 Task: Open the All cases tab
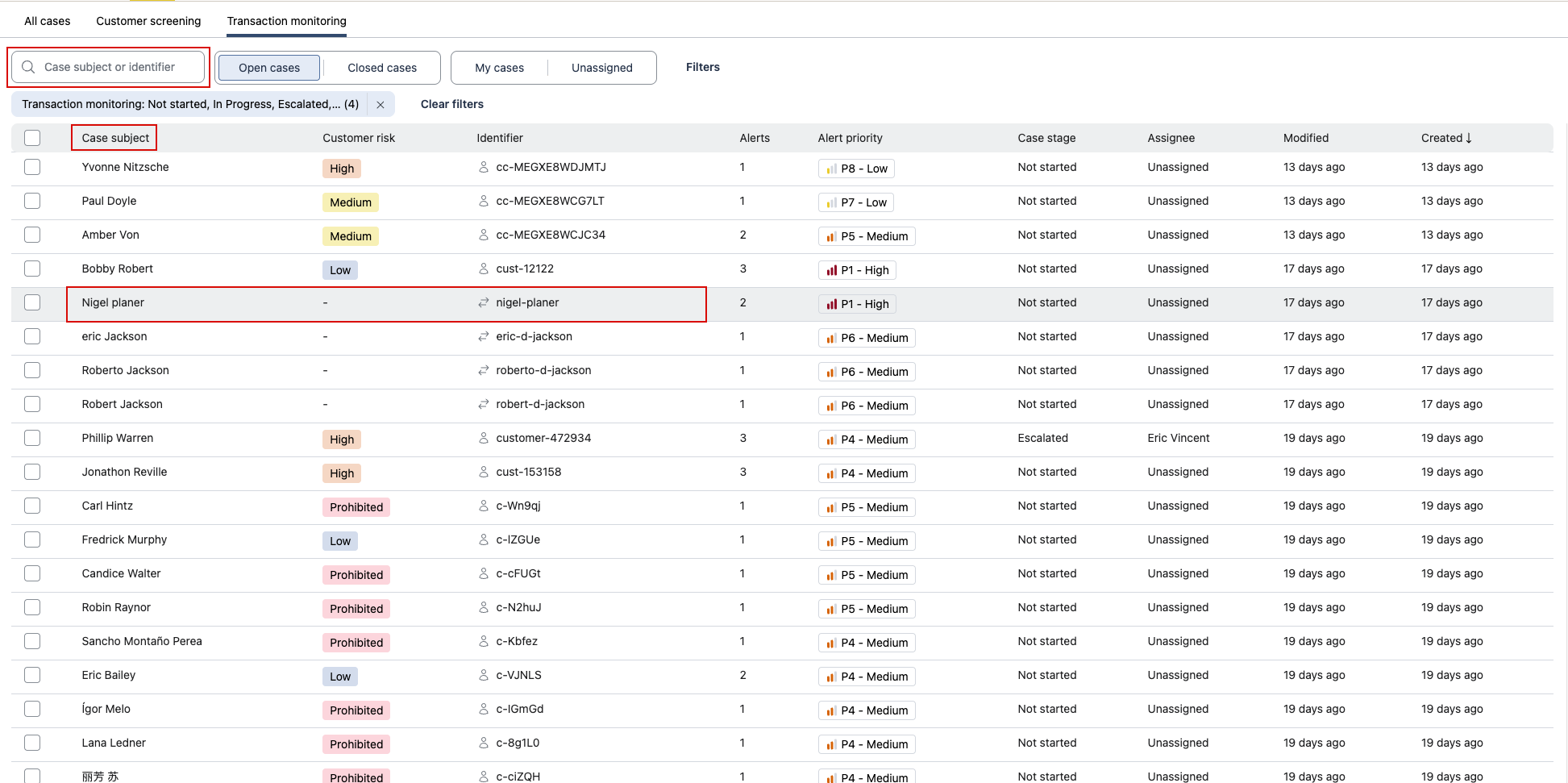[x=48, y=21]
